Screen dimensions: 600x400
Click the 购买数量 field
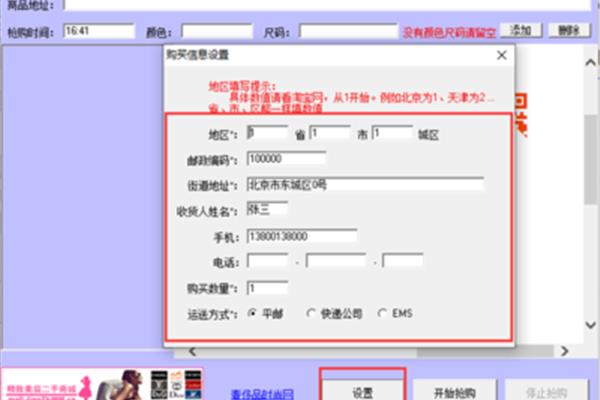click(x=267, y=288)
